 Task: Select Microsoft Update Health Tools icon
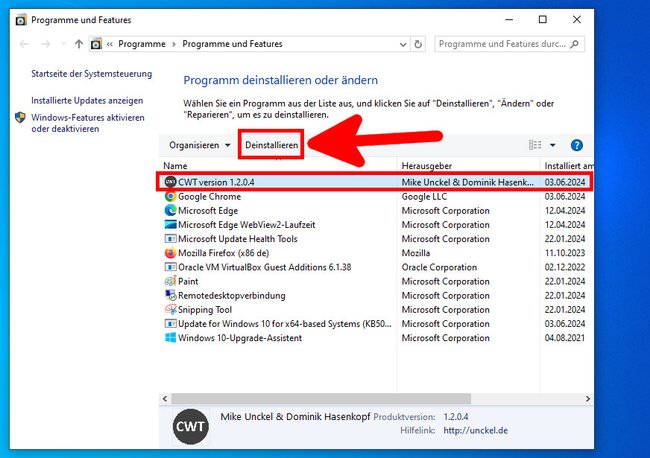pyautogui.click(x=170, y=239)
